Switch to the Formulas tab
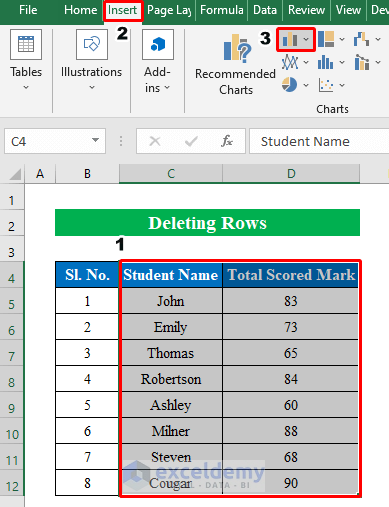389x507 pixels. (222, 10)
